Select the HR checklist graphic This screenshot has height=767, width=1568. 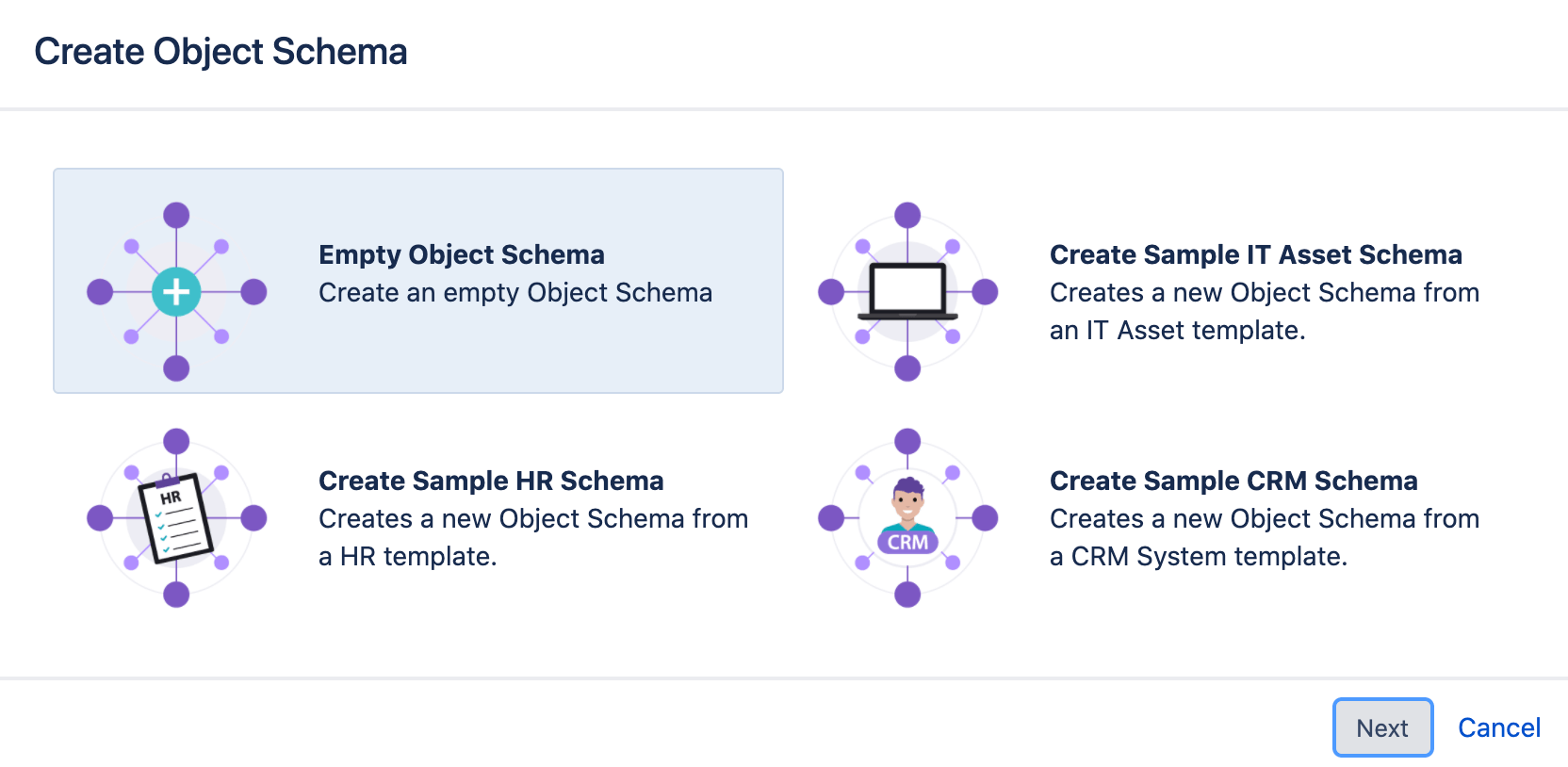point(176,516)
